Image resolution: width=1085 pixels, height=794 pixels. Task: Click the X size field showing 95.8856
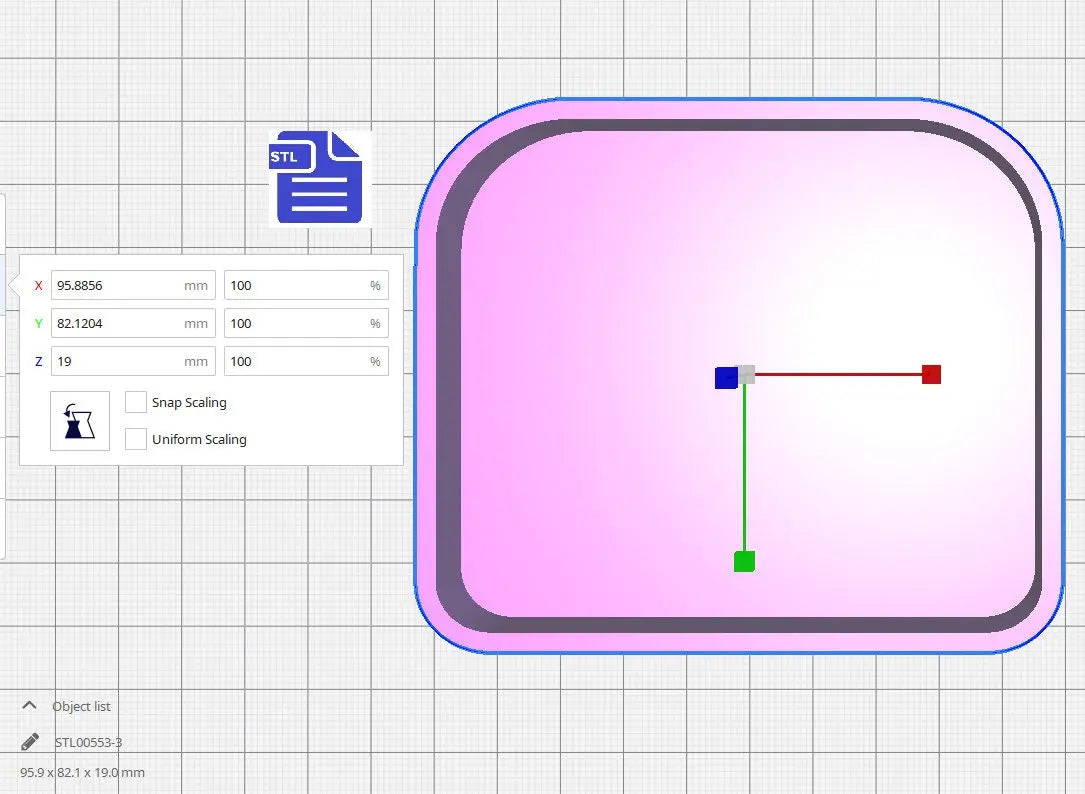coord(115,286)
